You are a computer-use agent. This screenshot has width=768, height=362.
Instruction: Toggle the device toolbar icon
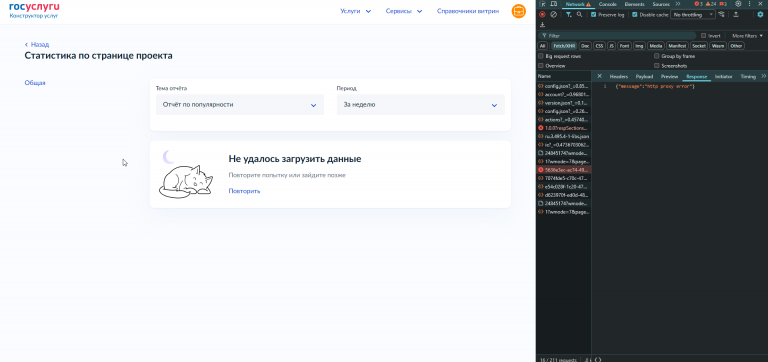coord(554,4)
